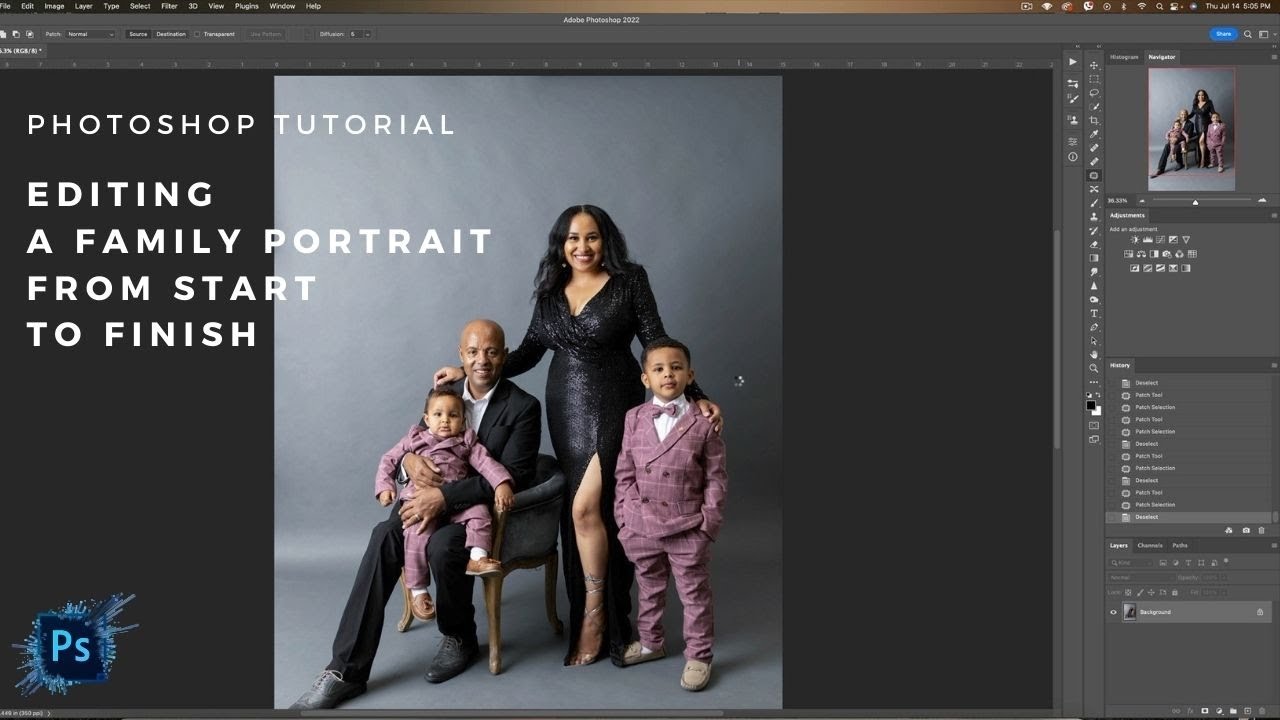Add a layer mask from Layers panel

tap(1205, 711)
